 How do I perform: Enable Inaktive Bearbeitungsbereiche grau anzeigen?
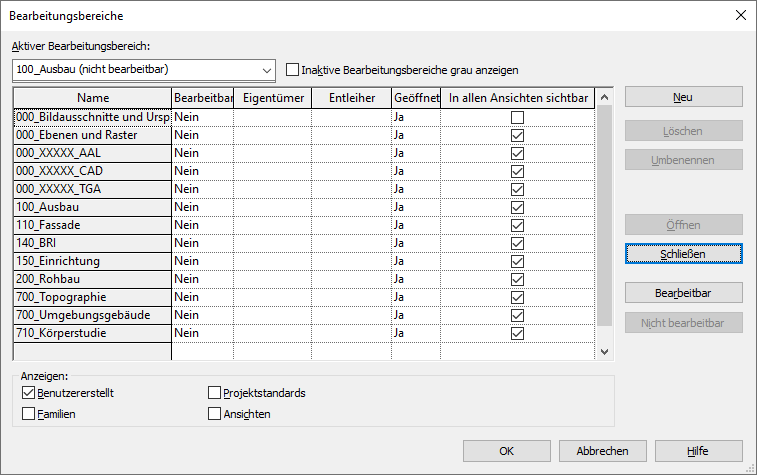click(293, 70)
